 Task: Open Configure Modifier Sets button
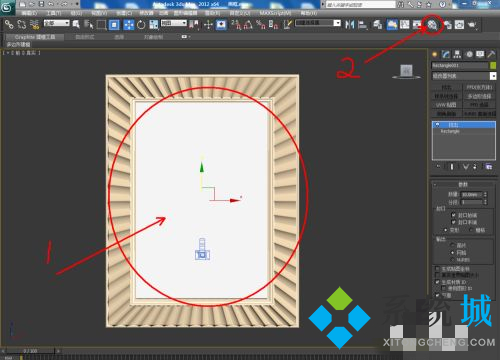click(489, 166)
